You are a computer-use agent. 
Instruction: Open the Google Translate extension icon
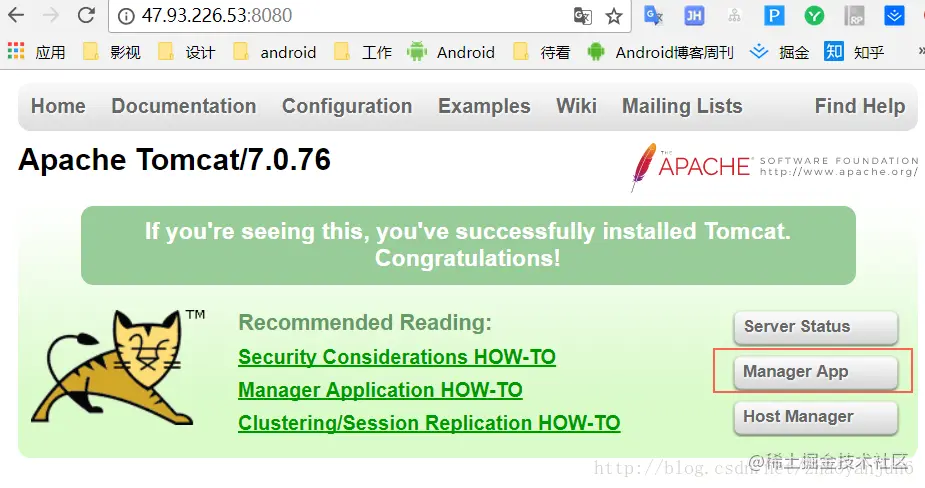[653, 15]
